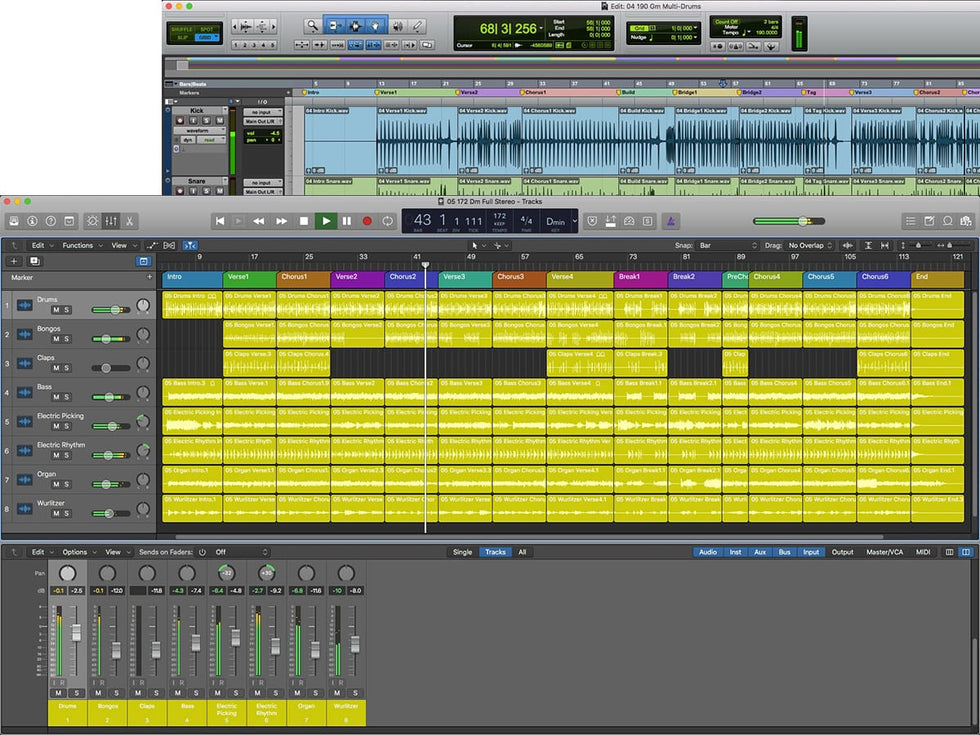Click the Drums channel volume fader
The height and width of the screenshot is (735, 980).
pyautogui.click(x=75, y=633)
